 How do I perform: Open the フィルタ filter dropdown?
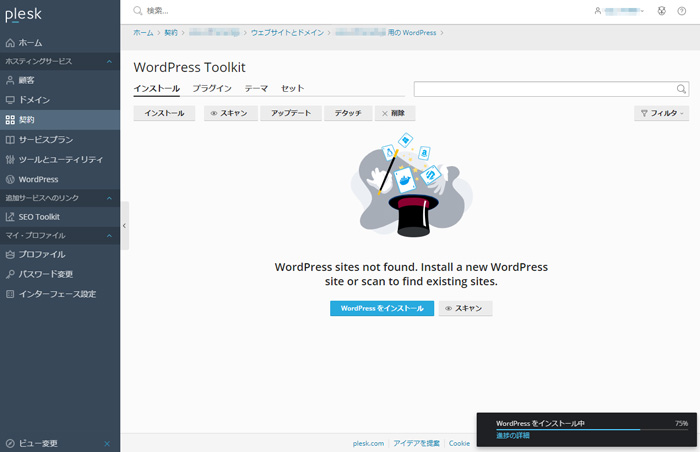coord(662,114)
